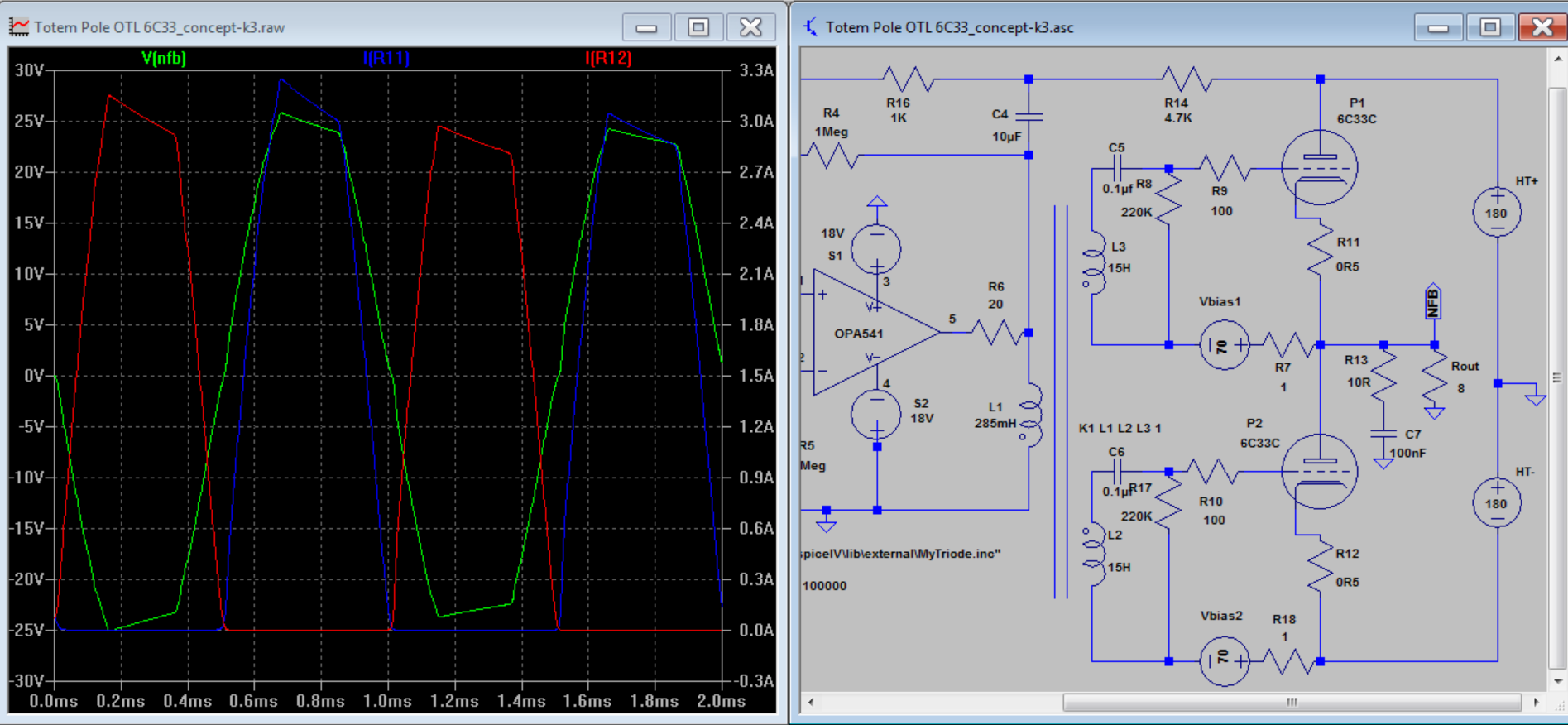Click the schematic scroll-down arrow
Screen dimensions: 1568x725
coord(1557,682)
